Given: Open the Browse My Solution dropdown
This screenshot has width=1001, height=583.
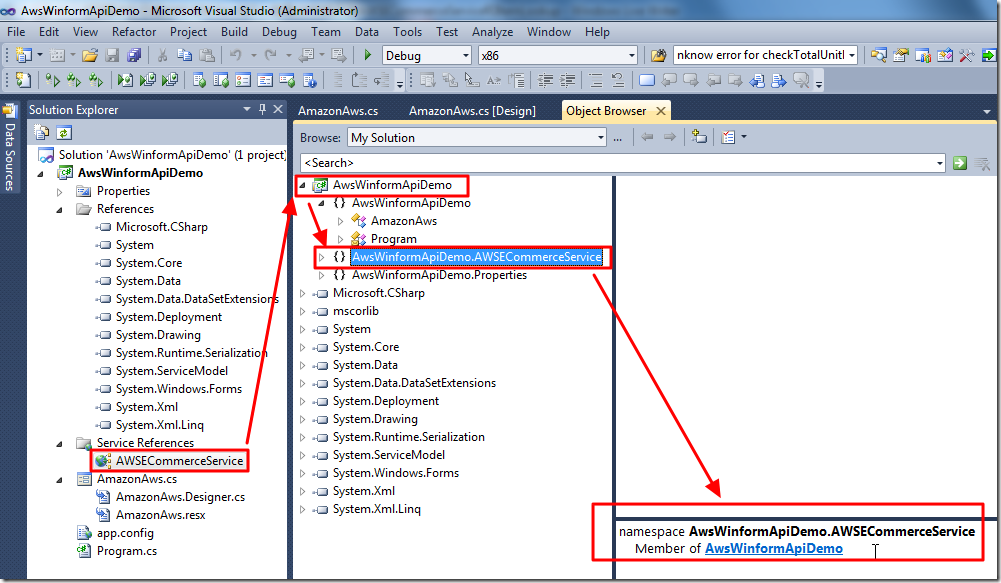Looking at the screenshot, I should 600,137.
